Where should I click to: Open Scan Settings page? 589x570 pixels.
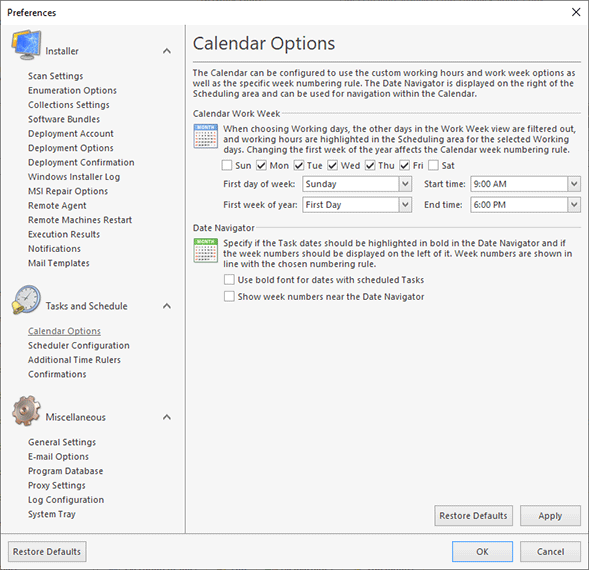pos(56,76)
